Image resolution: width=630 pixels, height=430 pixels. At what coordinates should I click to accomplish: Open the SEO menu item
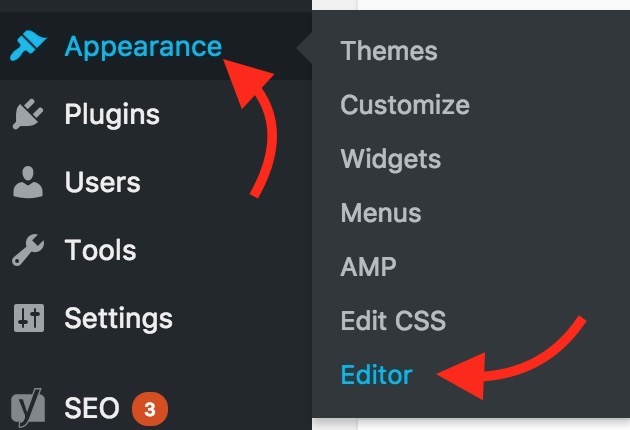(x=92, y=408)
